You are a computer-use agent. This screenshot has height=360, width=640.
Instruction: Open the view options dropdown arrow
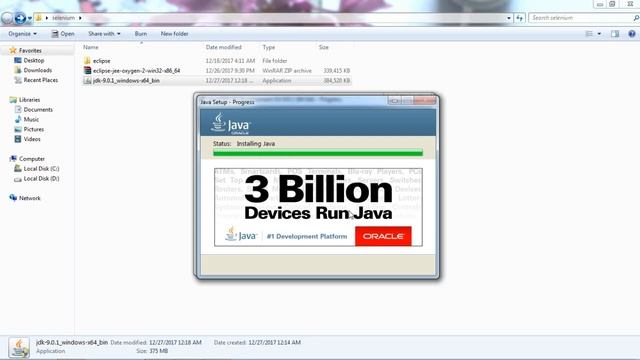point(599,34)
